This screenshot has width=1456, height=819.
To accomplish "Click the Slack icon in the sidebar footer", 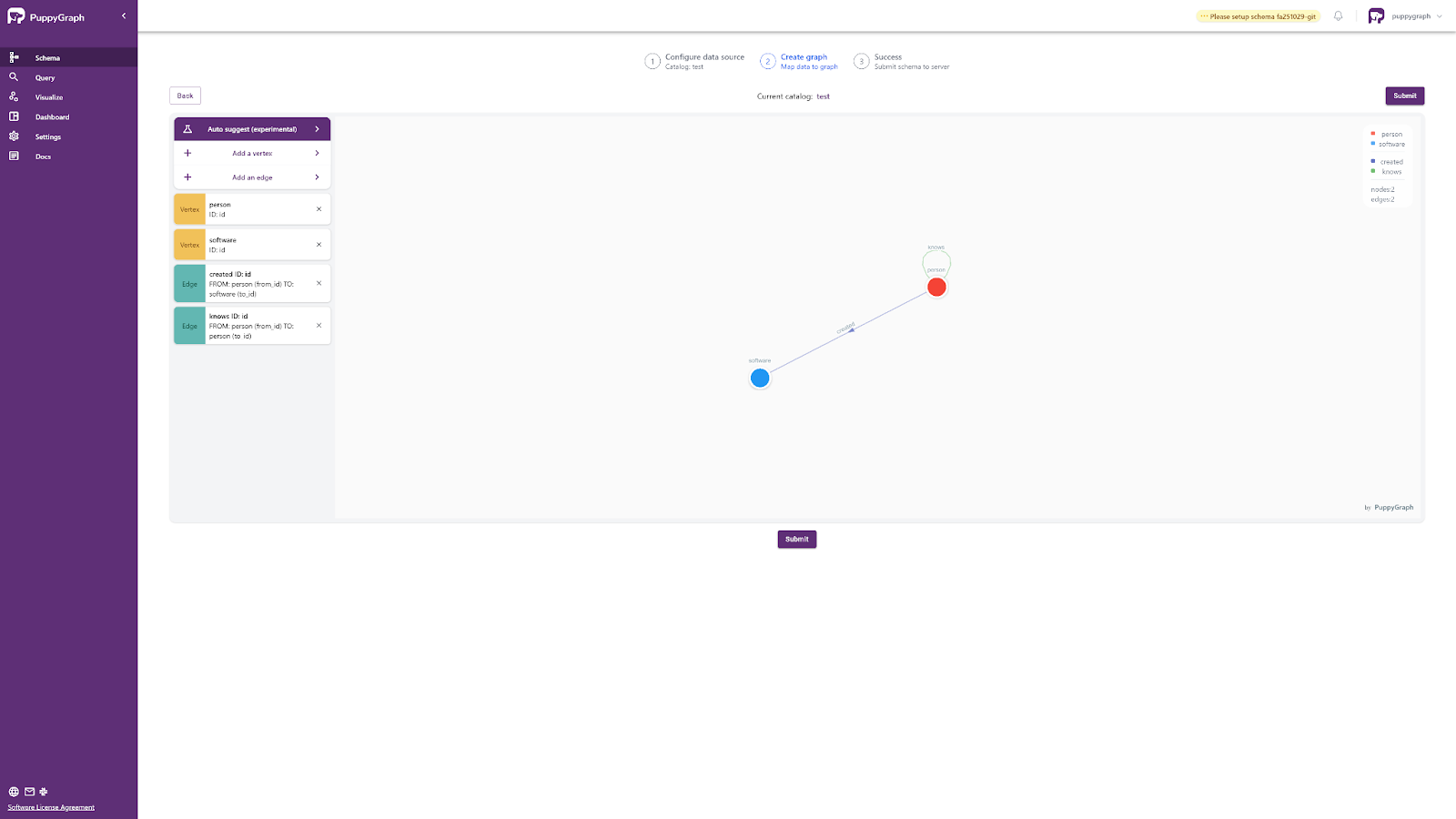I will pos(44,792).
